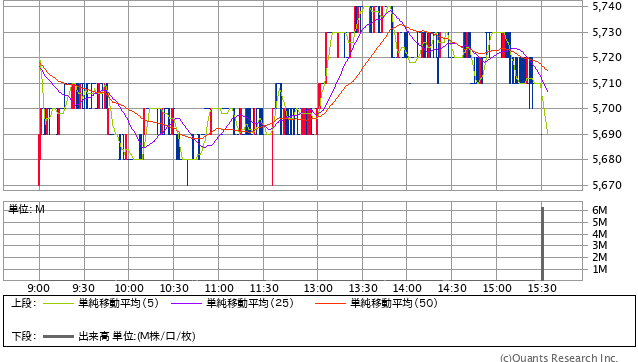Click the 2M volume axis label

600,257
